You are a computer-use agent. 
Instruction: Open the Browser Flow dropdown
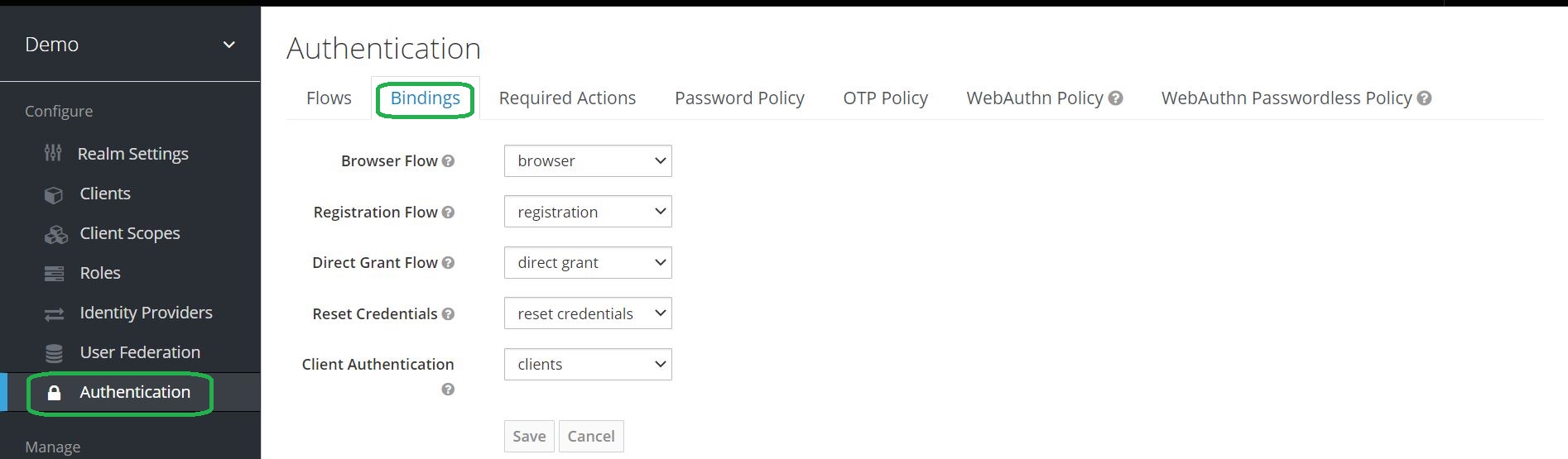[x=587, y=161]
